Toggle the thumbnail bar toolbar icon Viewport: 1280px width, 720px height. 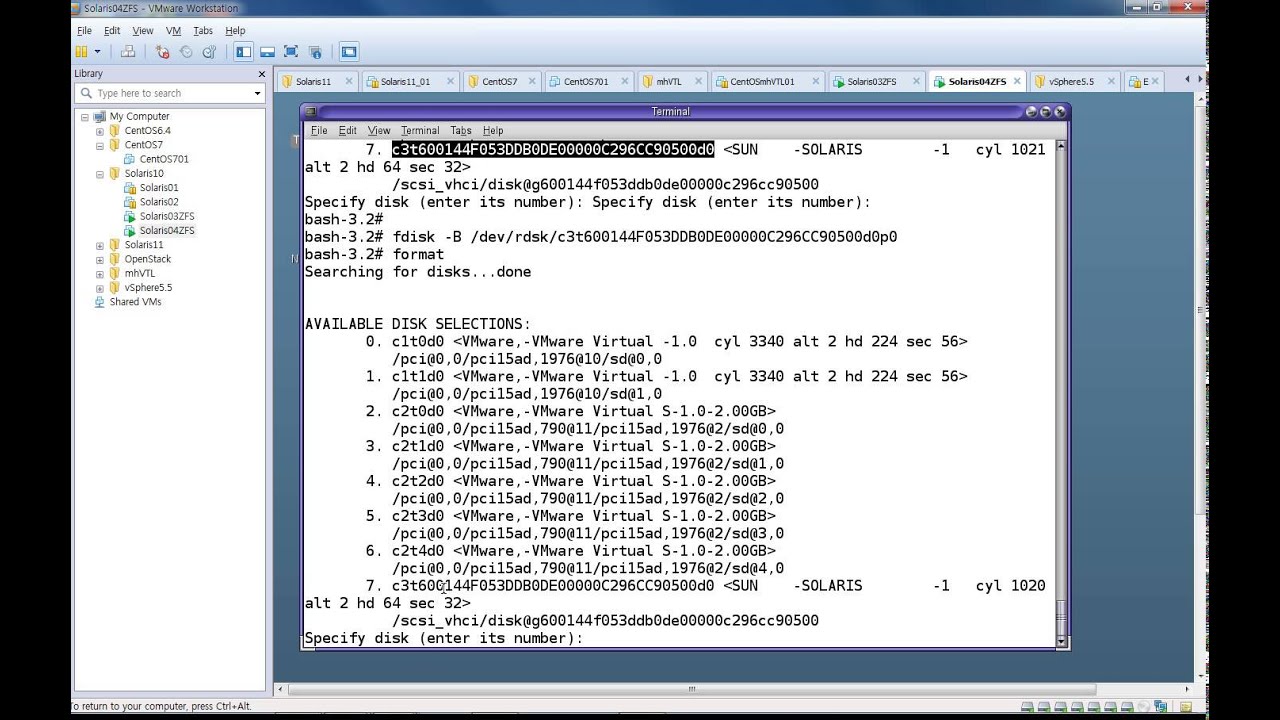(x=267, y=52)
